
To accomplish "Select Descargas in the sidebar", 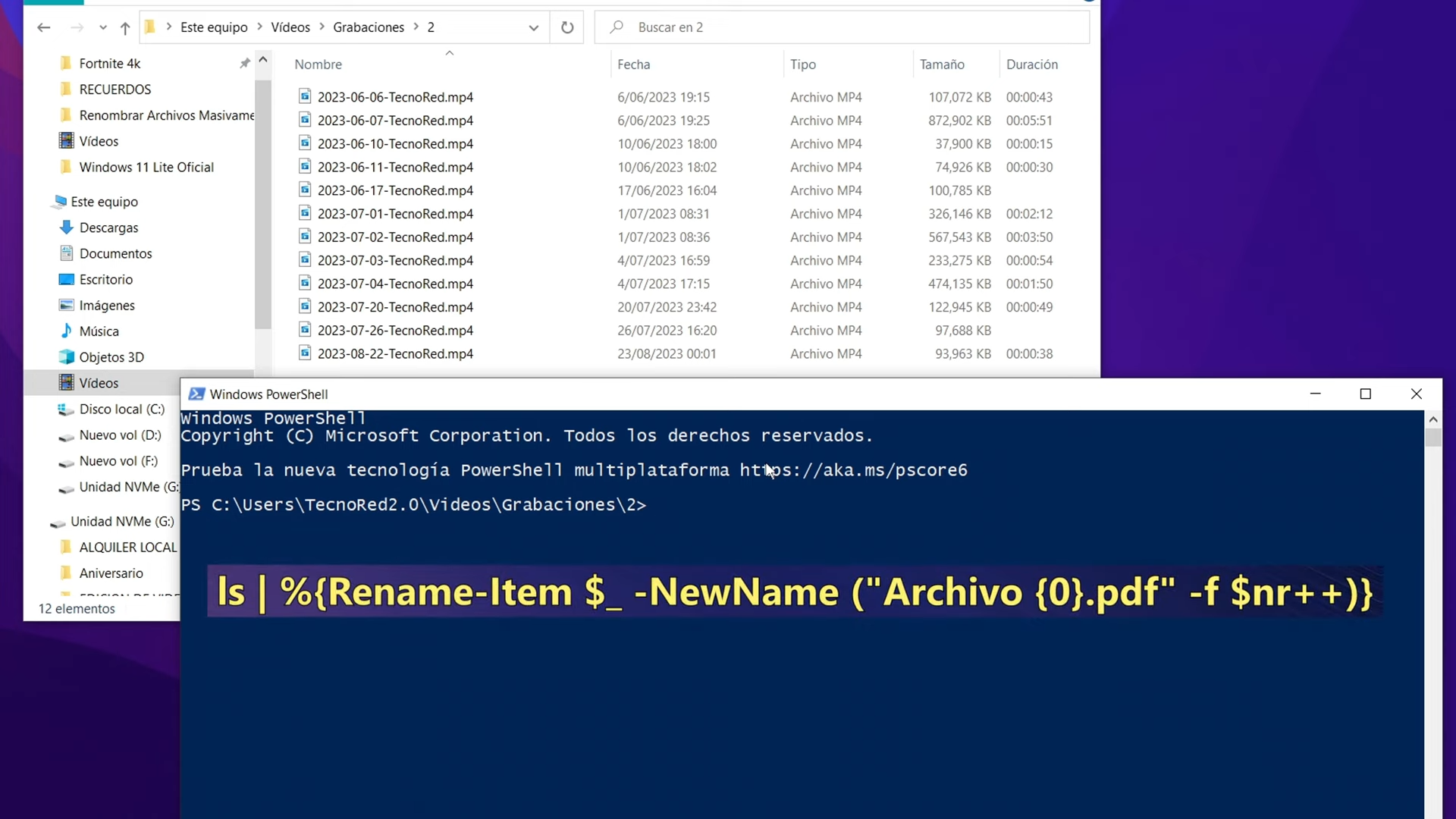I will point(108,227).
